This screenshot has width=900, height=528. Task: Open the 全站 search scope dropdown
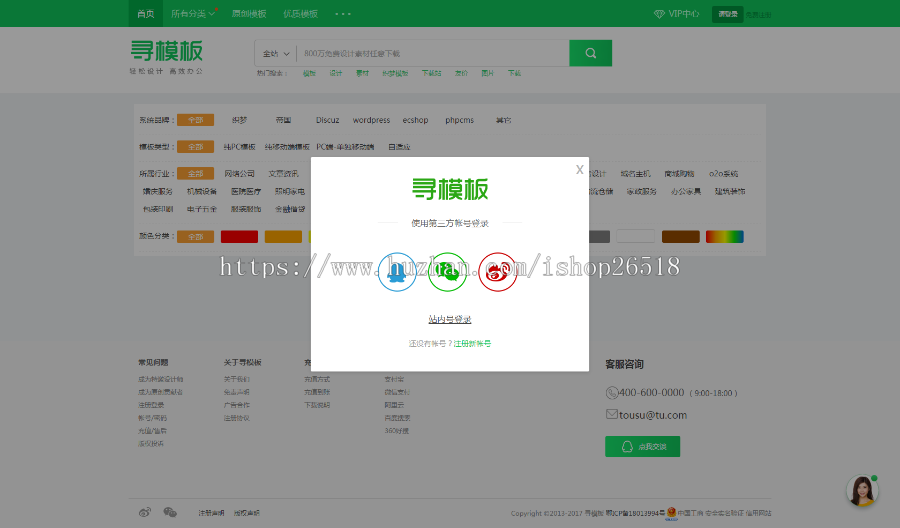(x=276, y=53)
